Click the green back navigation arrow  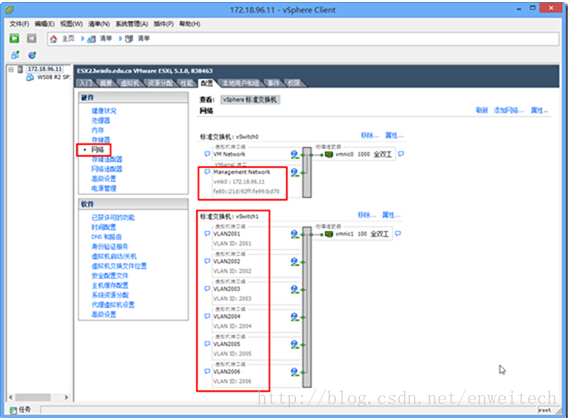pos(14,38)
